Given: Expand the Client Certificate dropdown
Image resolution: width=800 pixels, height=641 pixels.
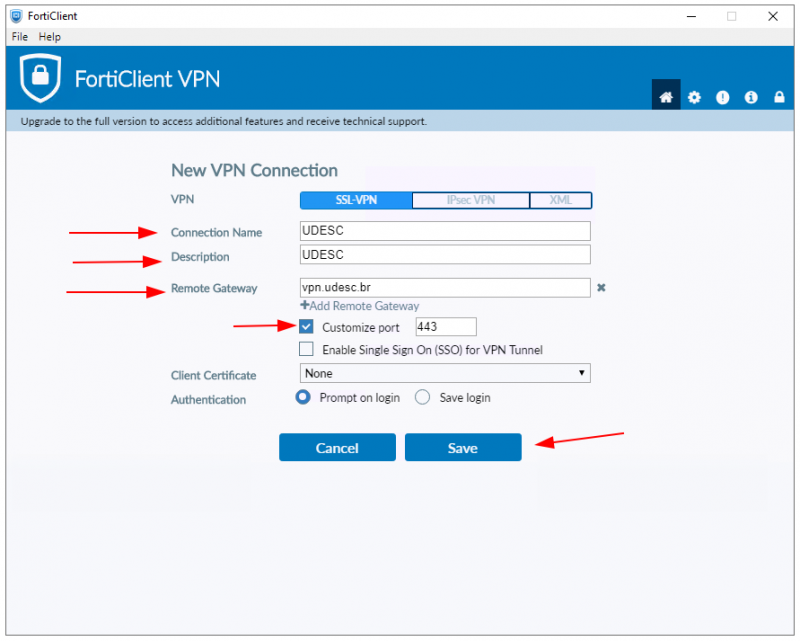Looking at the screenshot, I should coord(445,373).
